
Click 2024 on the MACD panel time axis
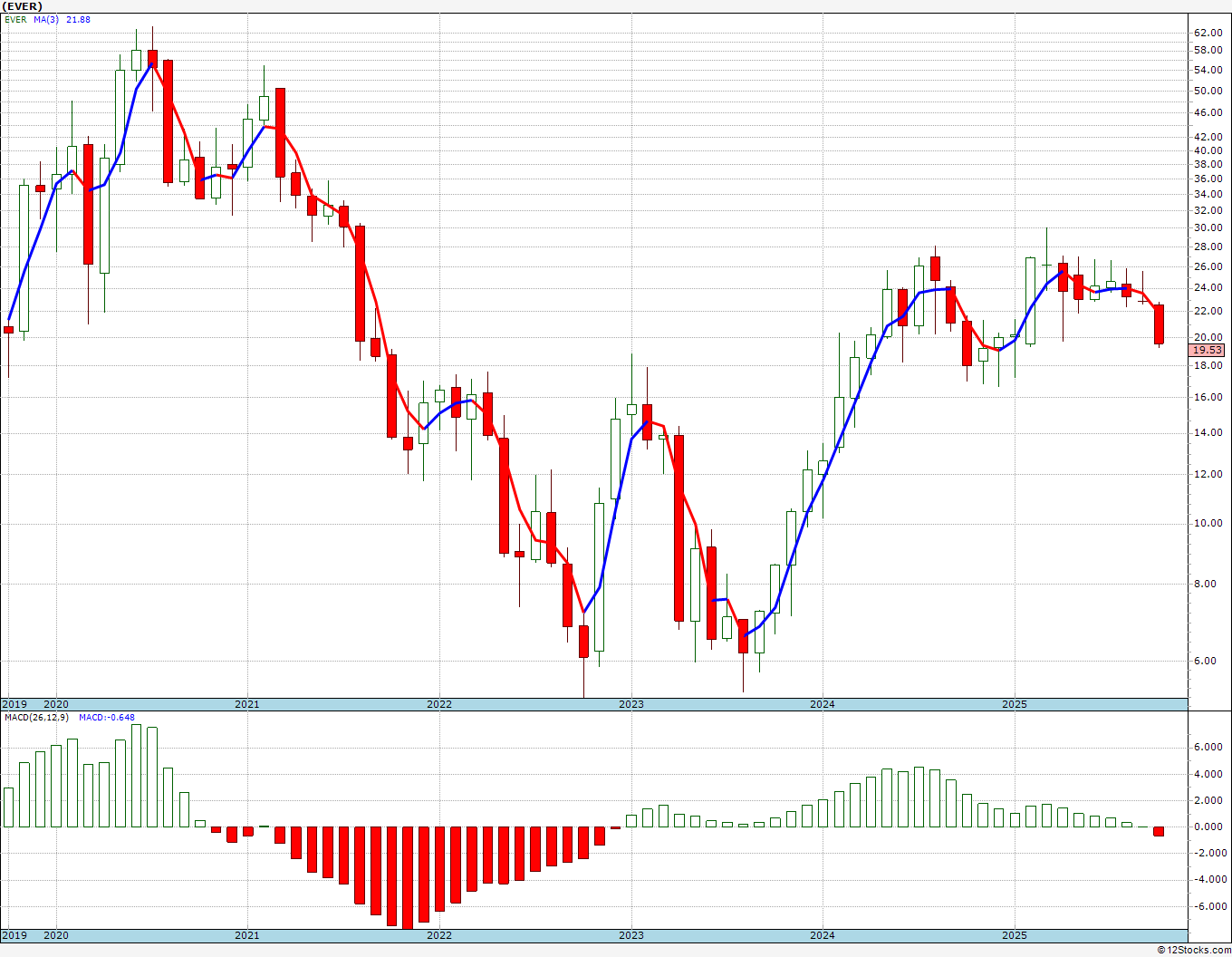[823, 935]
